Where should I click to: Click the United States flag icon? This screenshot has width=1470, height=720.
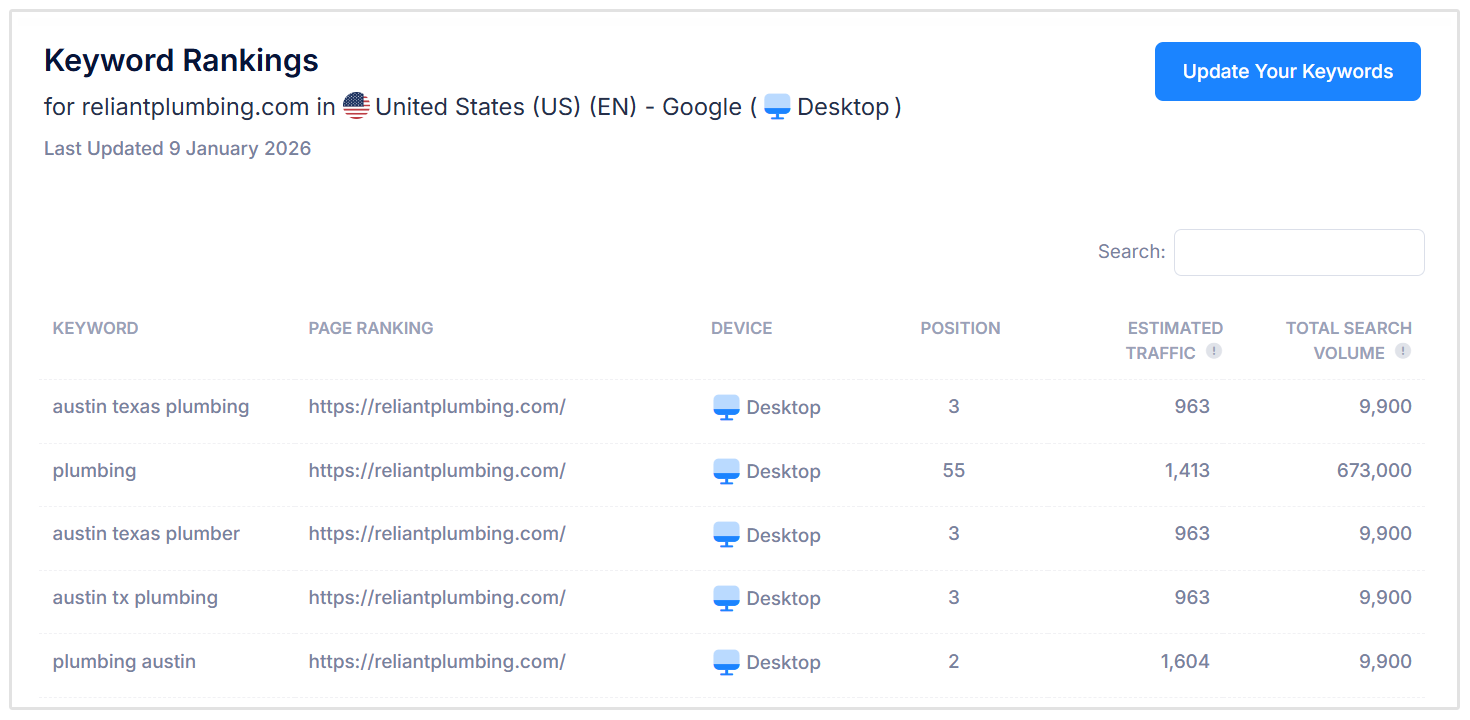[x=355, y=104]
